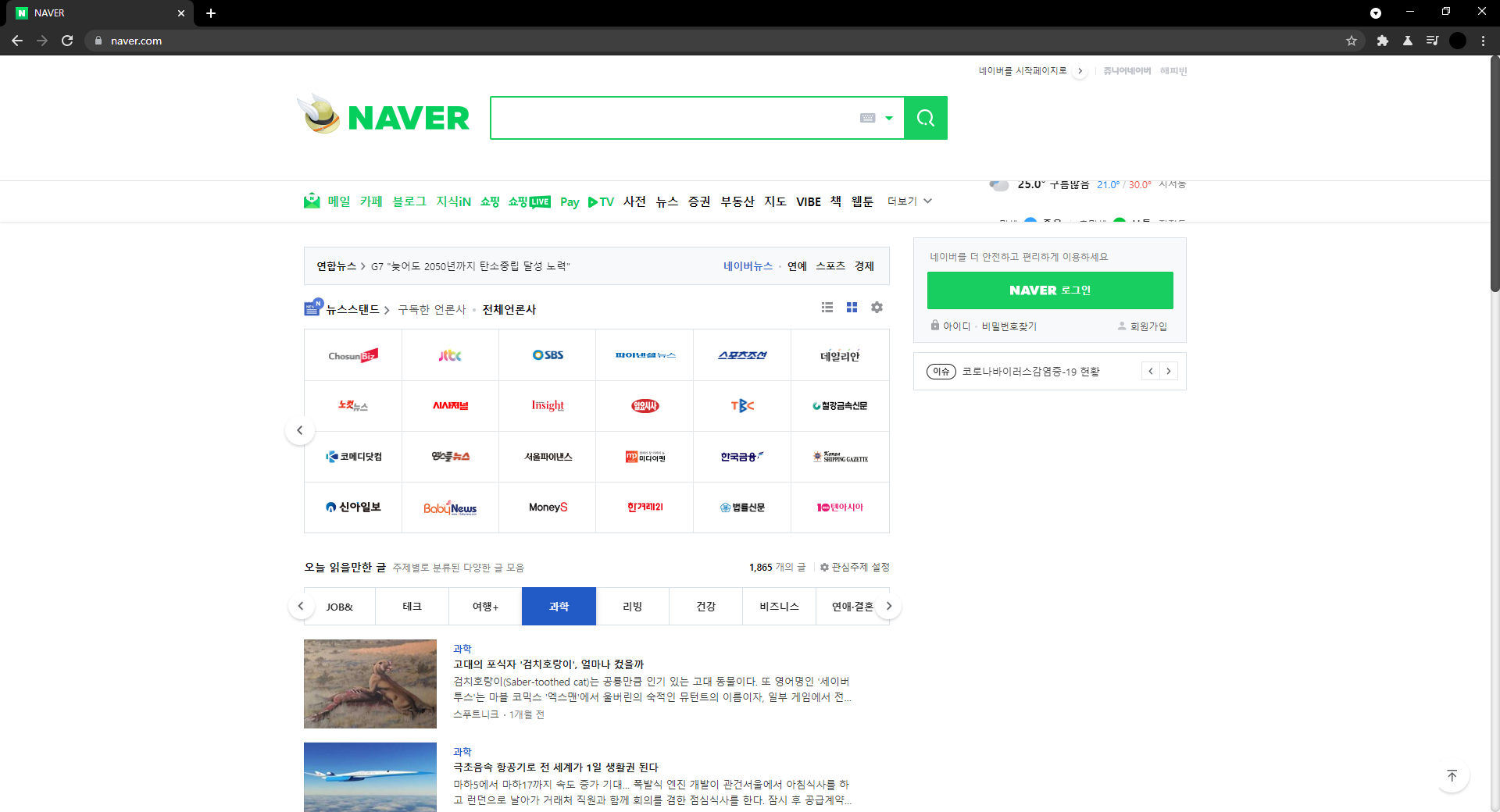Switch news stand to grid view
Image resolution: width=1500 pixels, height=812 pixels.
point(852,308)
